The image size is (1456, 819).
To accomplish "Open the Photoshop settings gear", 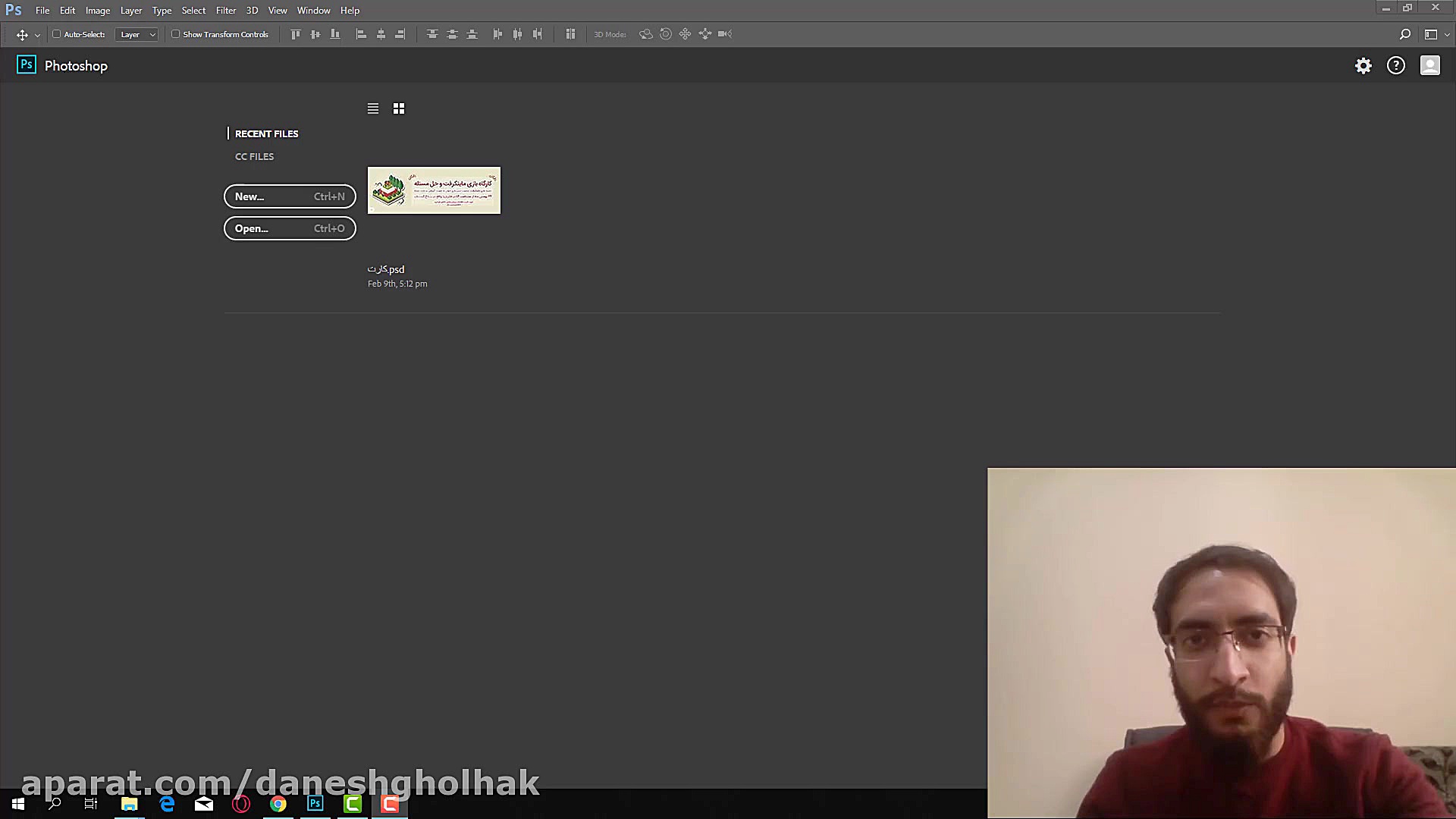I will point(1363,66).
